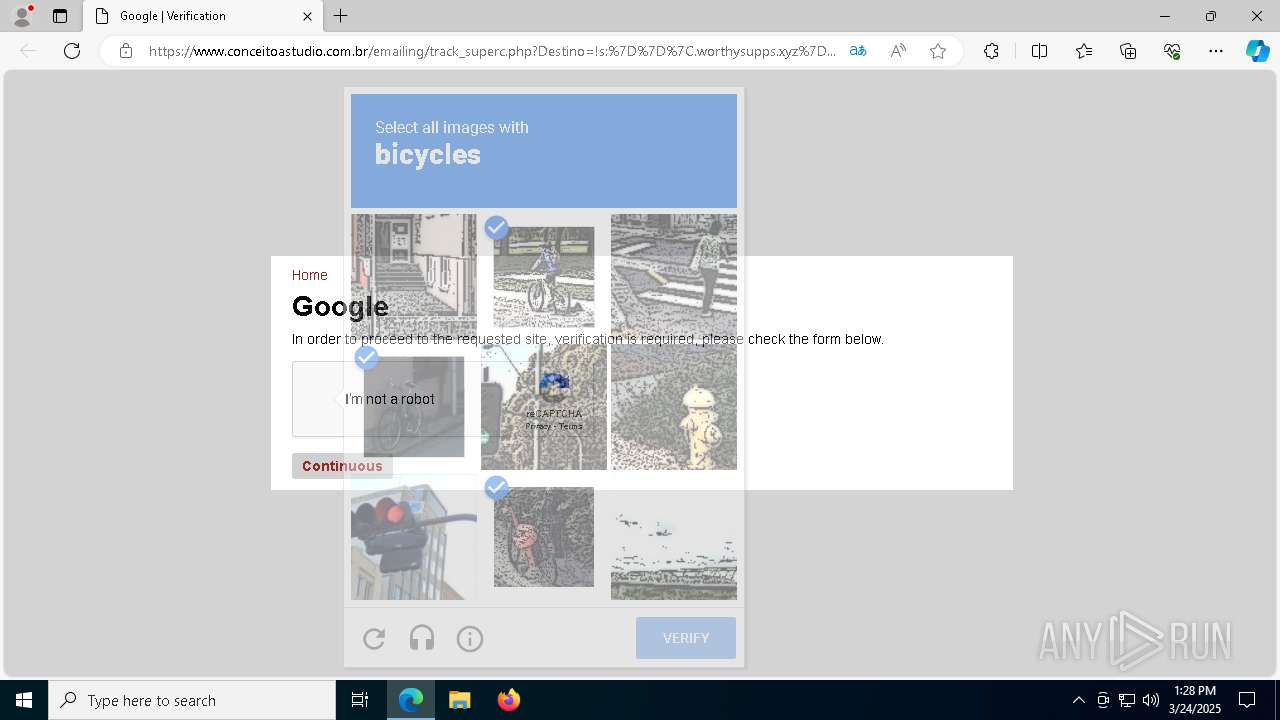Click the address bar URL
The image size is (1280, 720).
pos(492,51)
